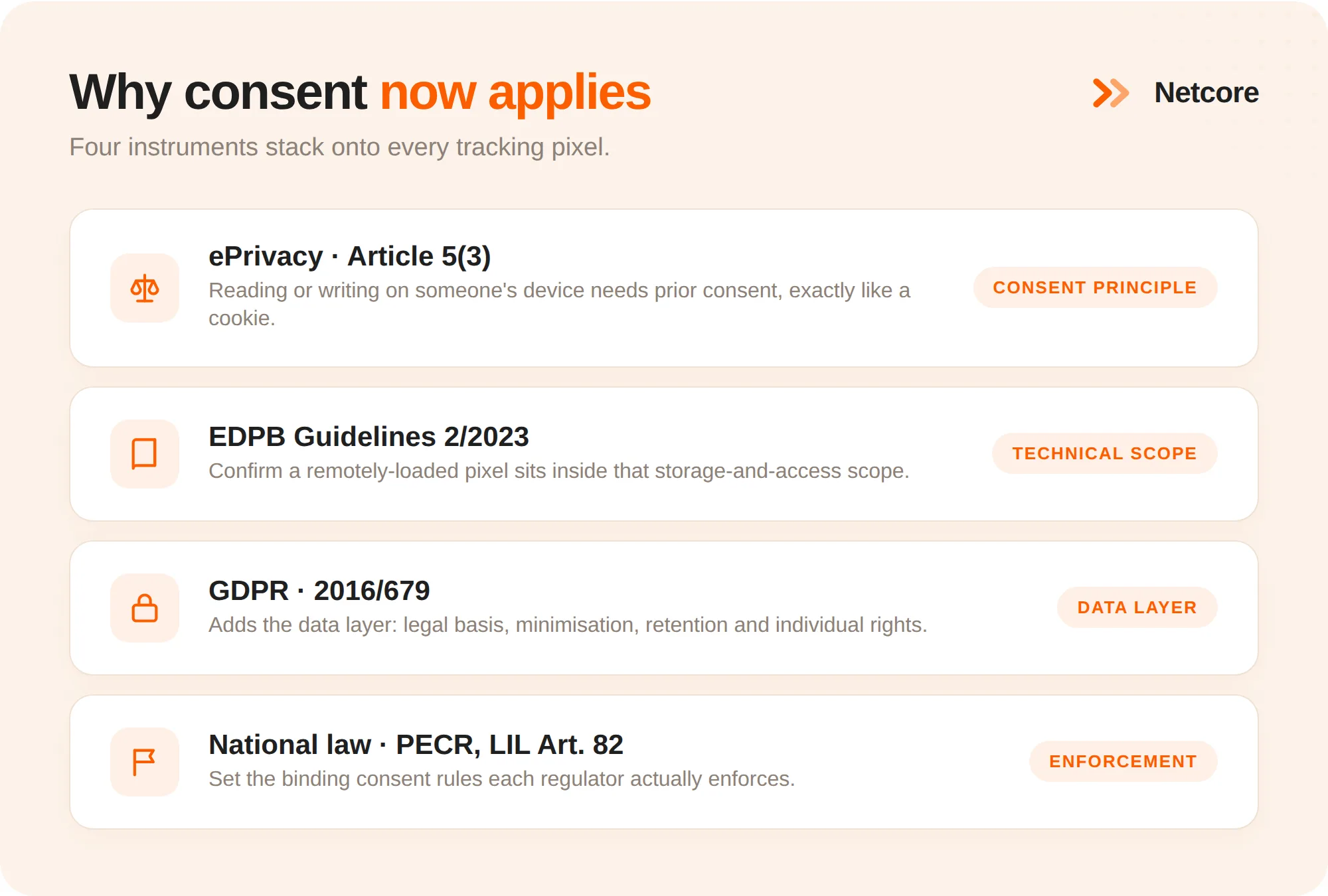The image size is (1328, 896).
Task: Open National law · PECR, LIL Art. 82 title
Action: [x=416, y=745]
